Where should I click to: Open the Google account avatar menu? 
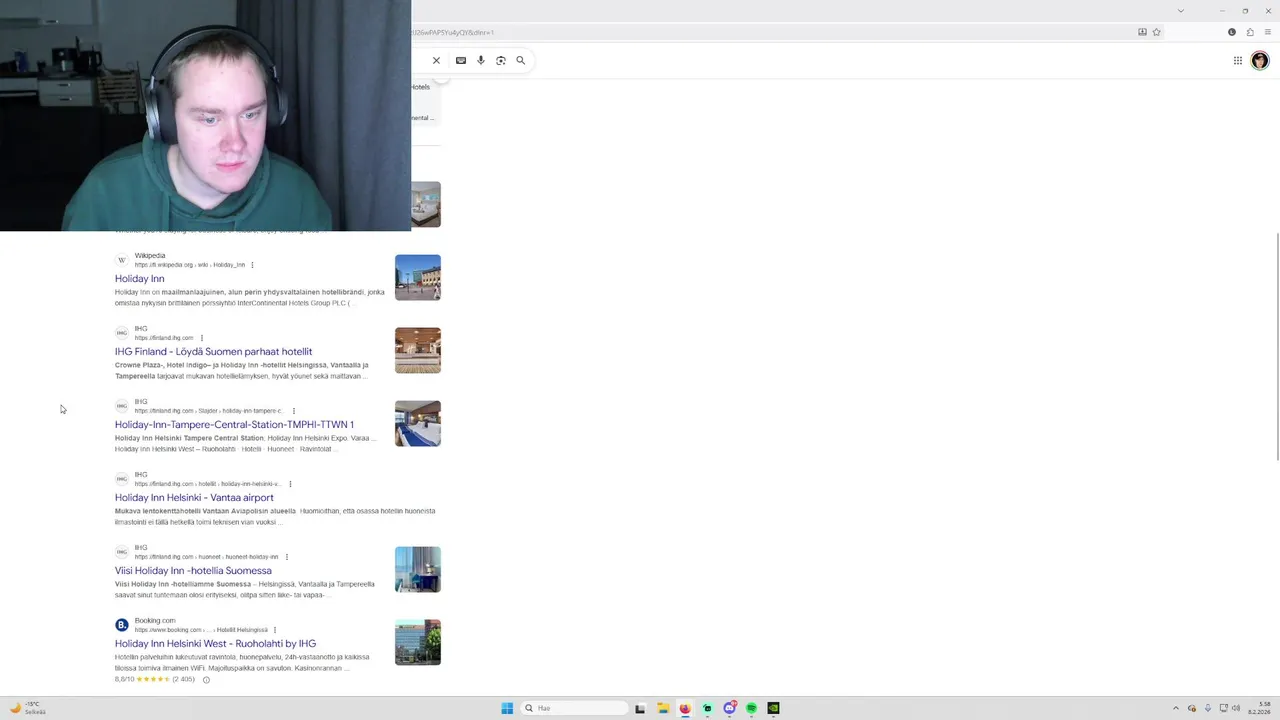coord(1260,60)
